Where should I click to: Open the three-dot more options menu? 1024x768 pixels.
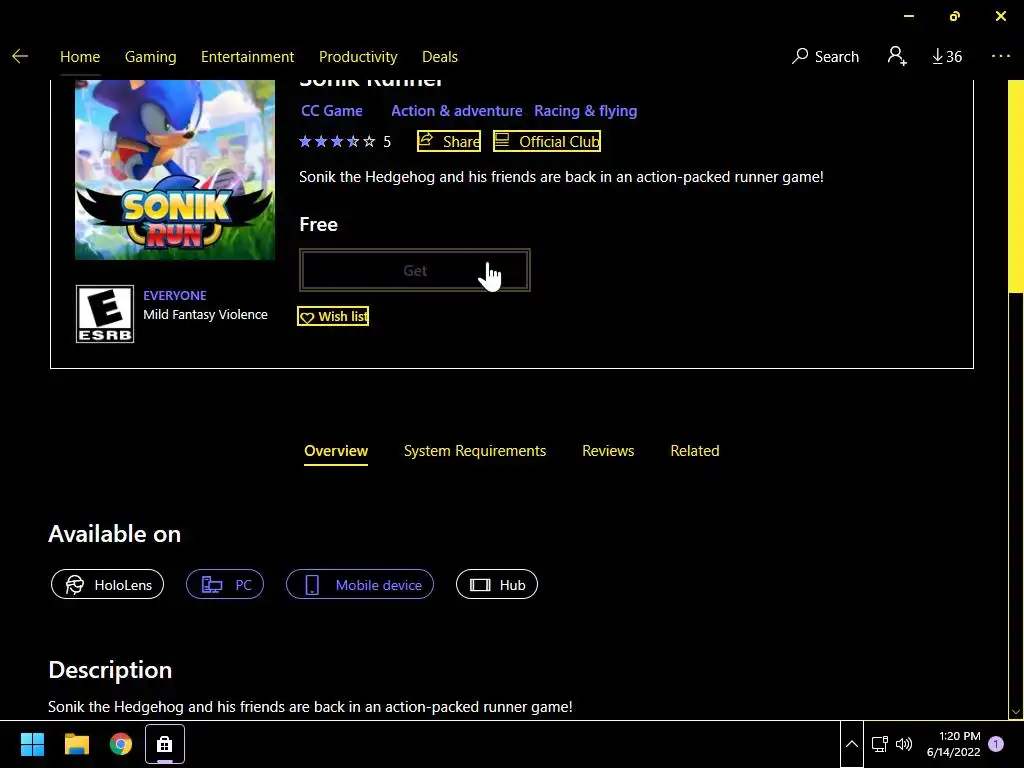coord(1000,56)
